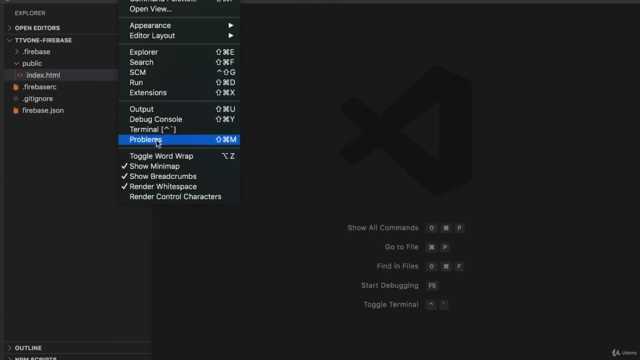The width and height of the screenshot is (640, 360).
Task: Toggle Word Wrap in the menu
Action: [179, 156]
